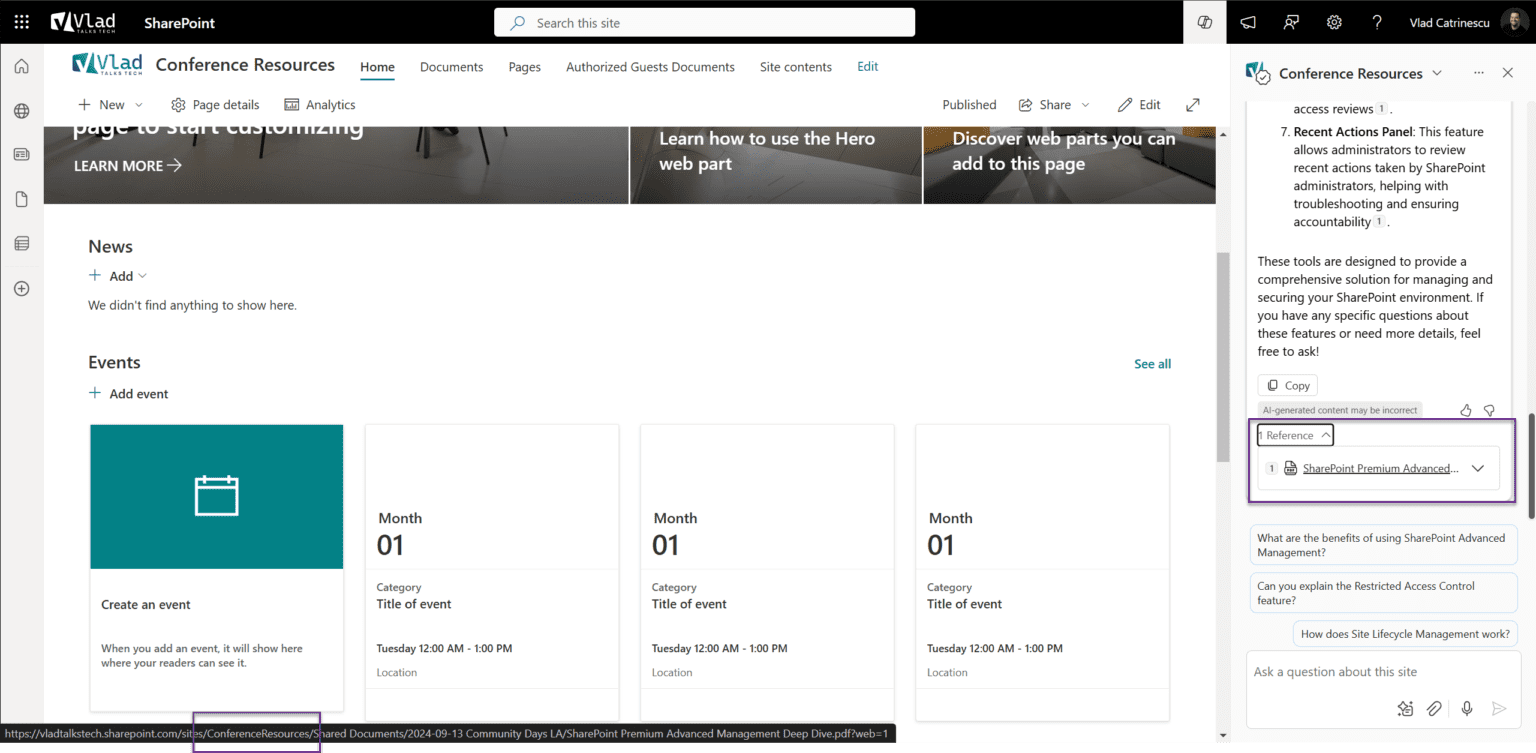Expand the SharePoint Premium Advanced reference chevron
1536x753 pixels.
(x=1479, y=468)
